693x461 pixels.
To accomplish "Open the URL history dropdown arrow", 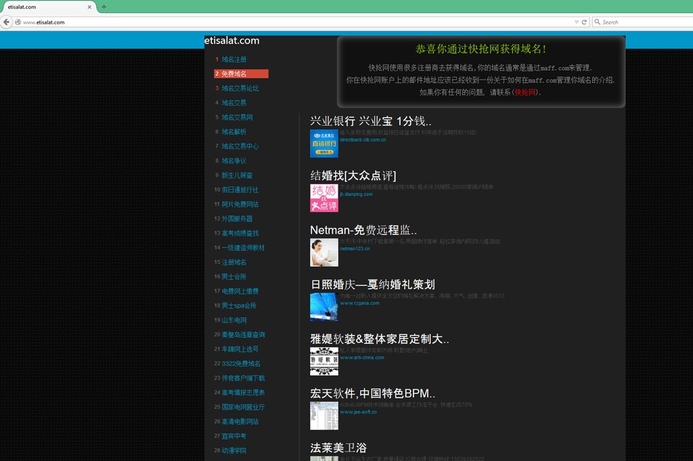I will 576,22.
